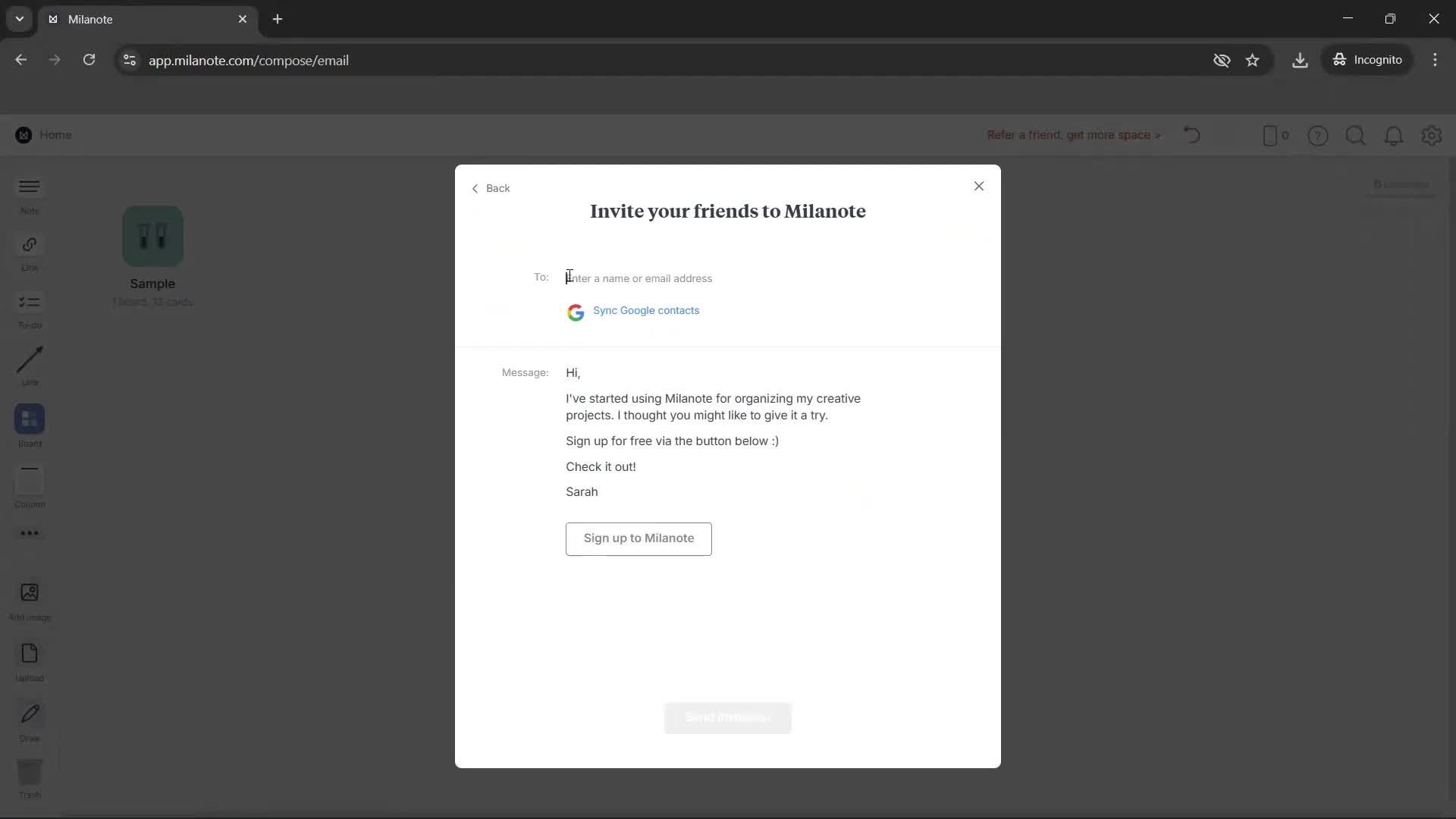Image resolution: width=1456 pixels, height=819 pixels.
Task: Expand more tools via the ellipsis
Action: [x=29, y=534]
